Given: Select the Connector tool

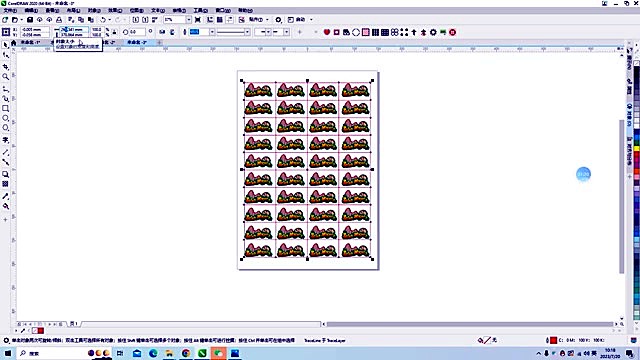Looking at the screenshot, I should click(5, 162).
